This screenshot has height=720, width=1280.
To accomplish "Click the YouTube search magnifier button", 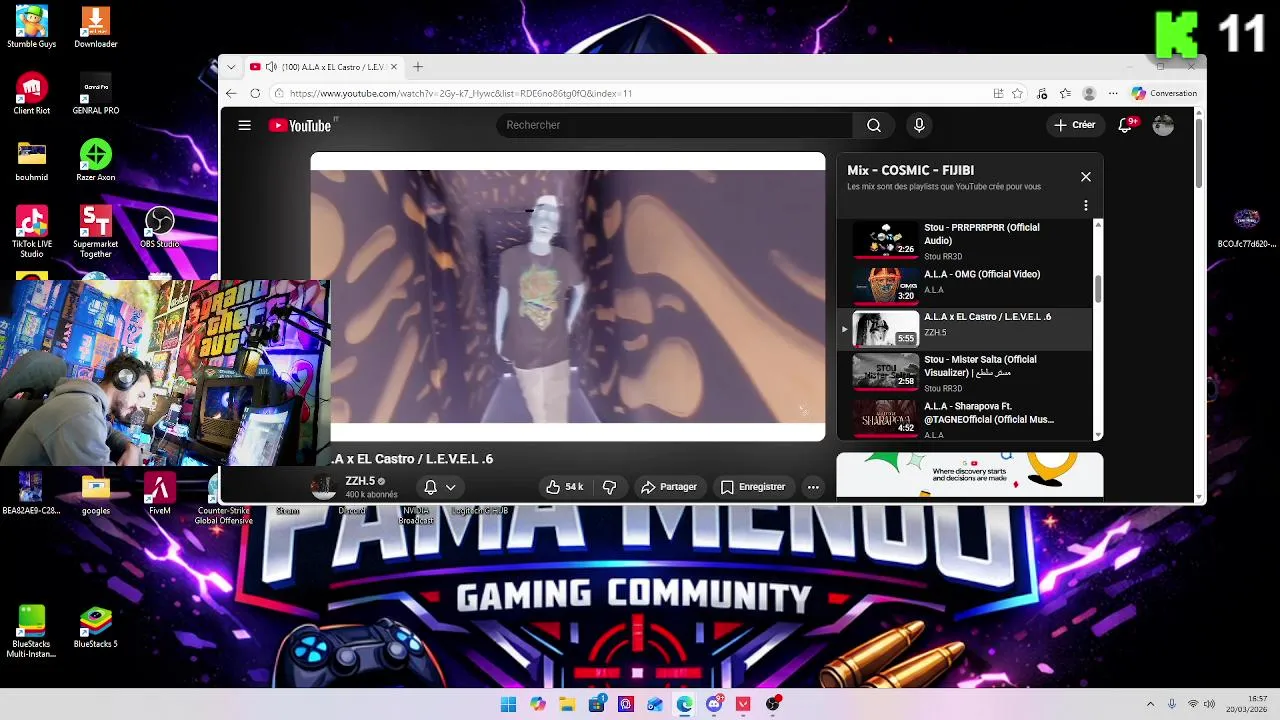I will 874,125.
